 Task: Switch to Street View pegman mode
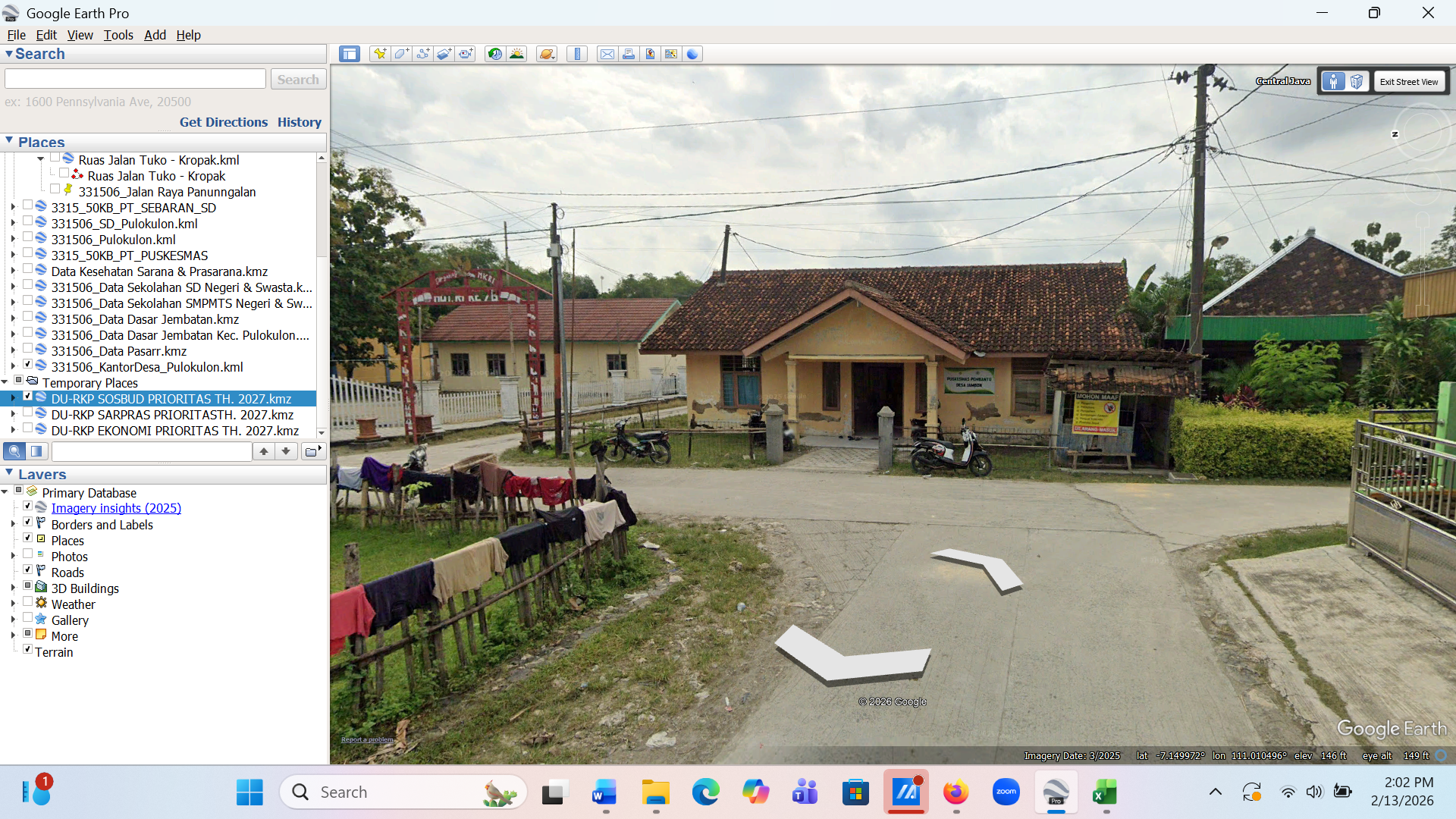click(x=1333, y=81)
